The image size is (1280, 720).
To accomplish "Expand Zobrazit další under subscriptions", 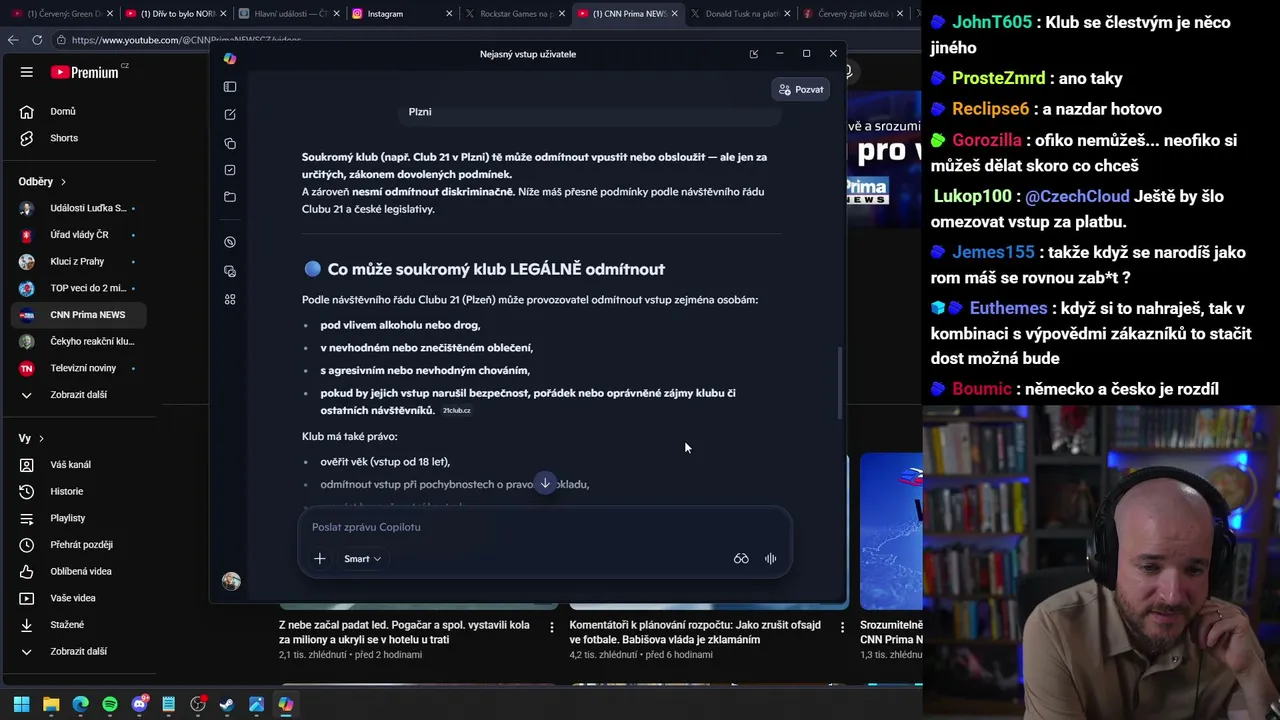I will coord(78,395).
